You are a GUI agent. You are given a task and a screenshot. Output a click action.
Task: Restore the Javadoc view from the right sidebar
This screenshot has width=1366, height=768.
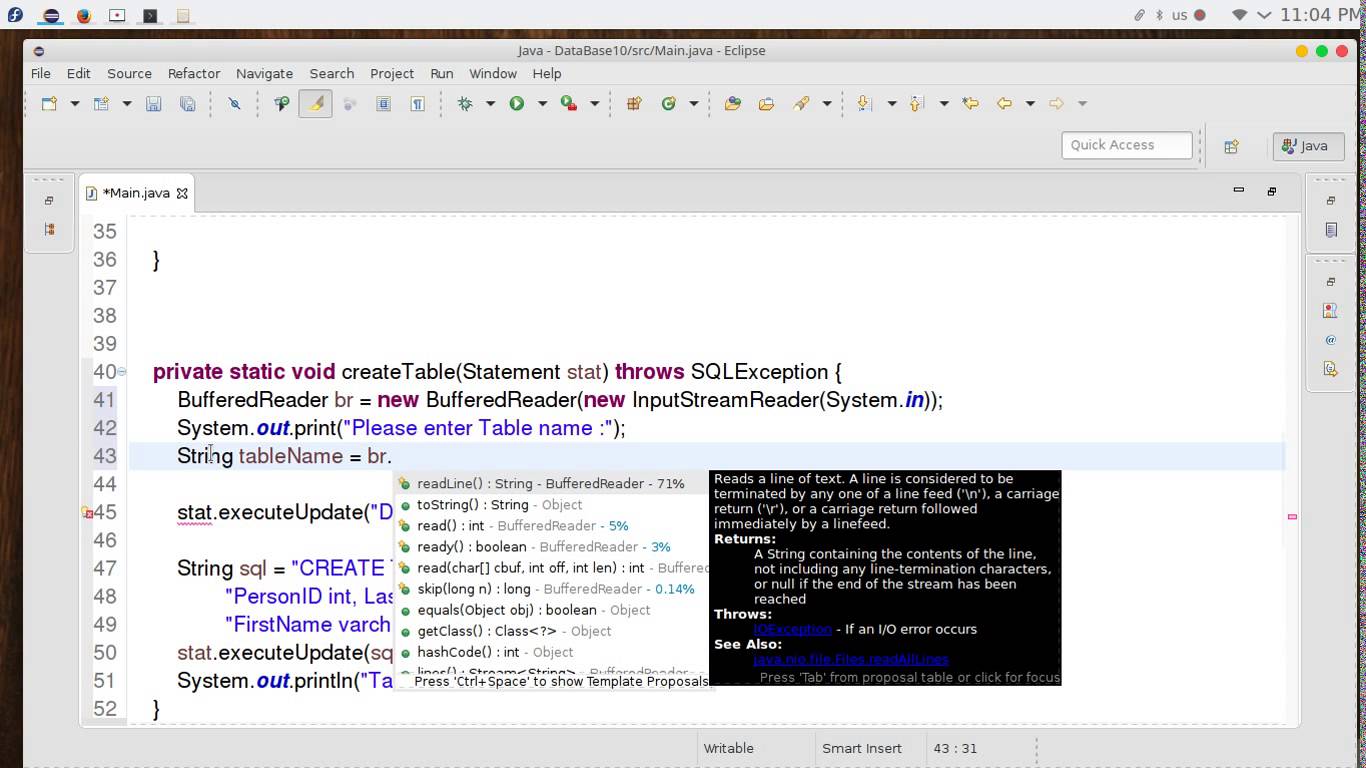(1330, 339)
